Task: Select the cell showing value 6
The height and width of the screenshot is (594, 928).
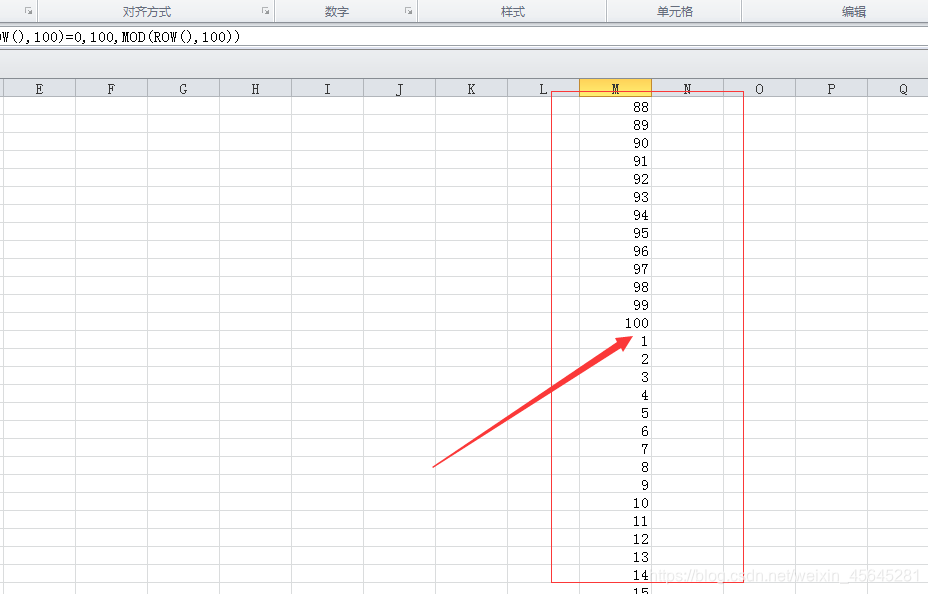Action: (x=616, y=430)
